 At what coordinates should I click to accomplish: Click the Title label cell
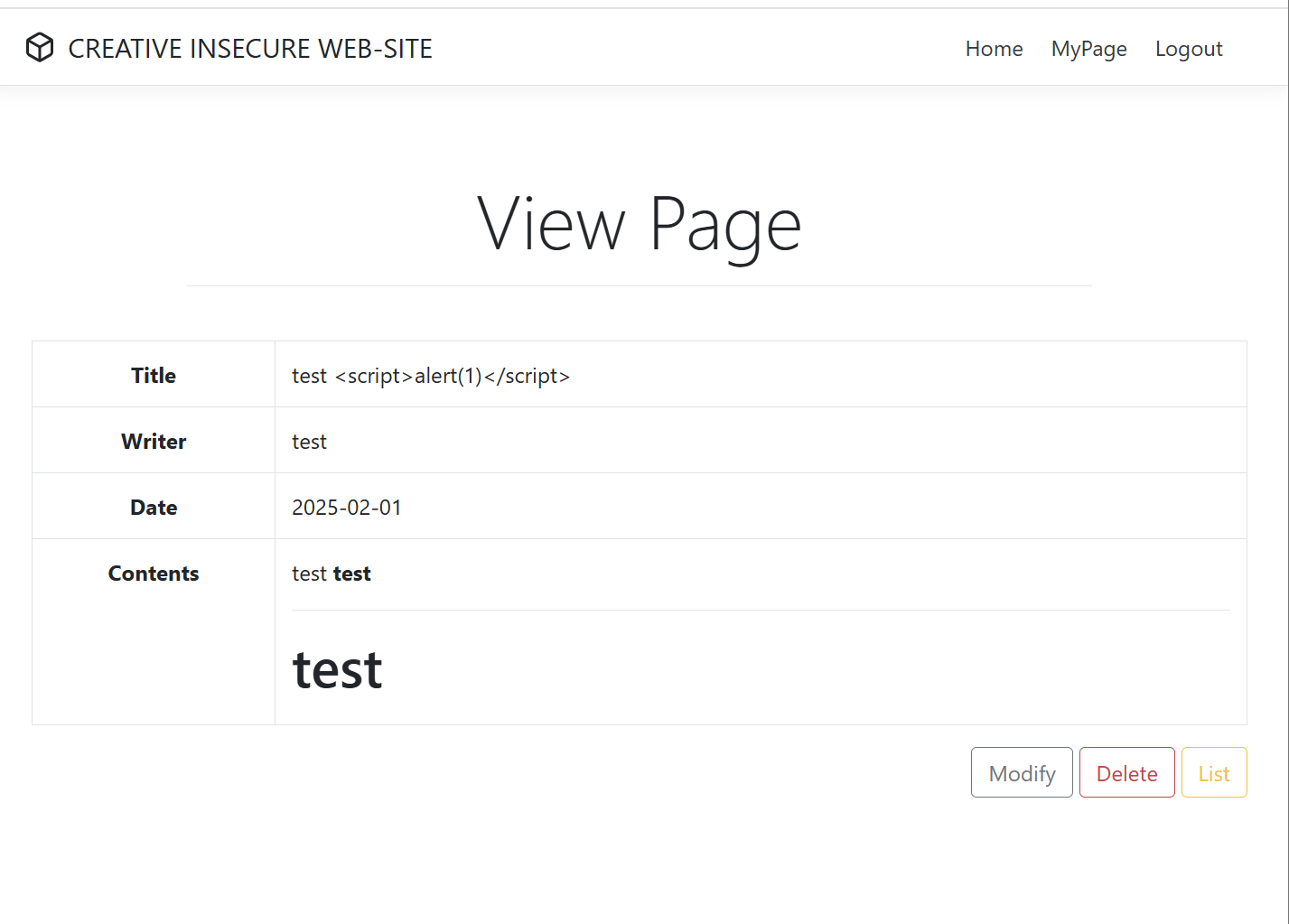(154, 375)
